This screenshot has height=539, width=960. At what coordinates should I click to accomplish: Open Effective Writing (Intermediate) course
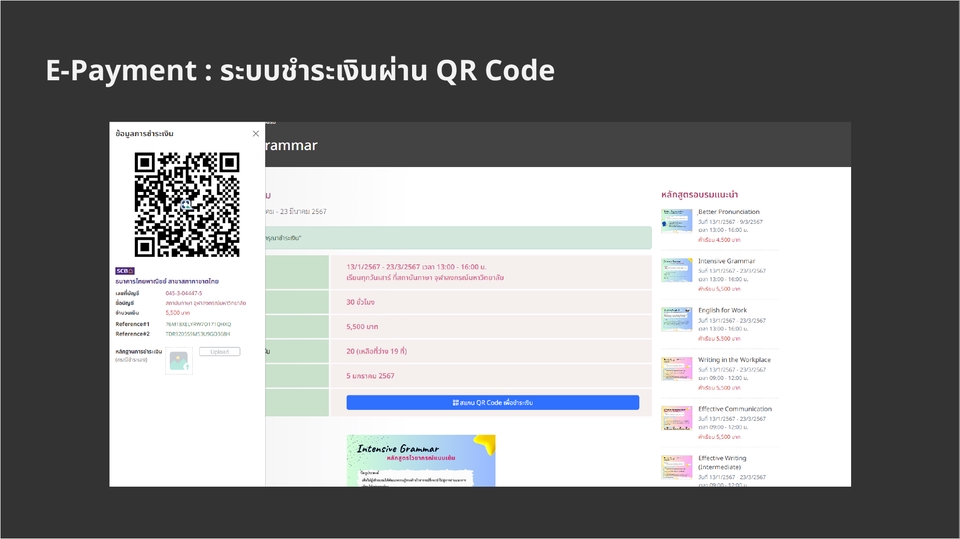[x=722, y=462]
